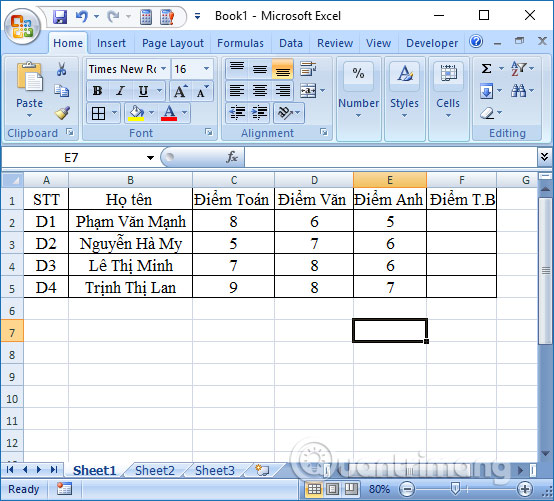Click the Increase Indent icon
Viewport: 554px width, 501px height.
260,113
